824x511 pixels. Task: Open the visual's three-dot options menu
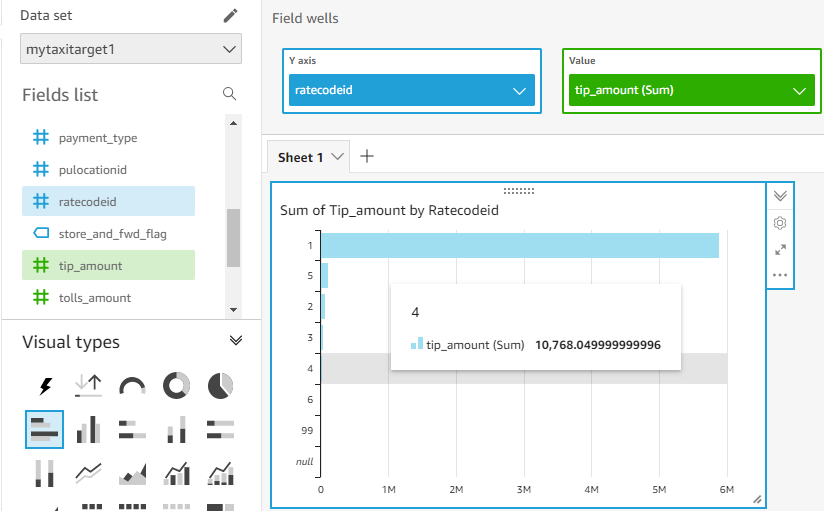point(780,275)
